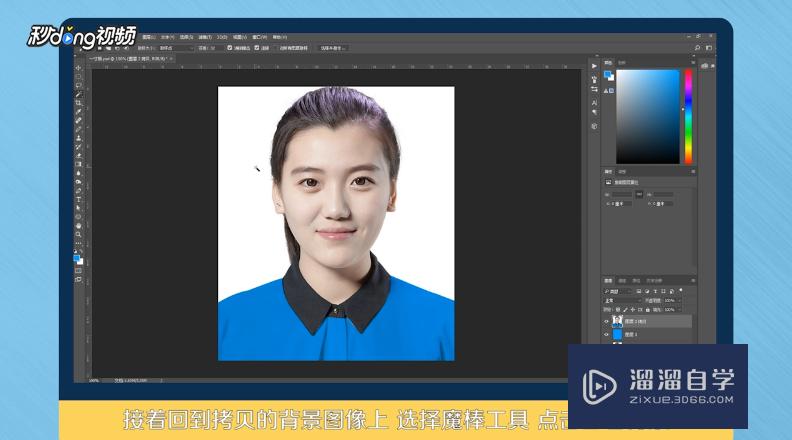Click the foreground color swatch in the toolbar
The height and width of the screenshot is (440, 792).
click(x=76, y=257)
